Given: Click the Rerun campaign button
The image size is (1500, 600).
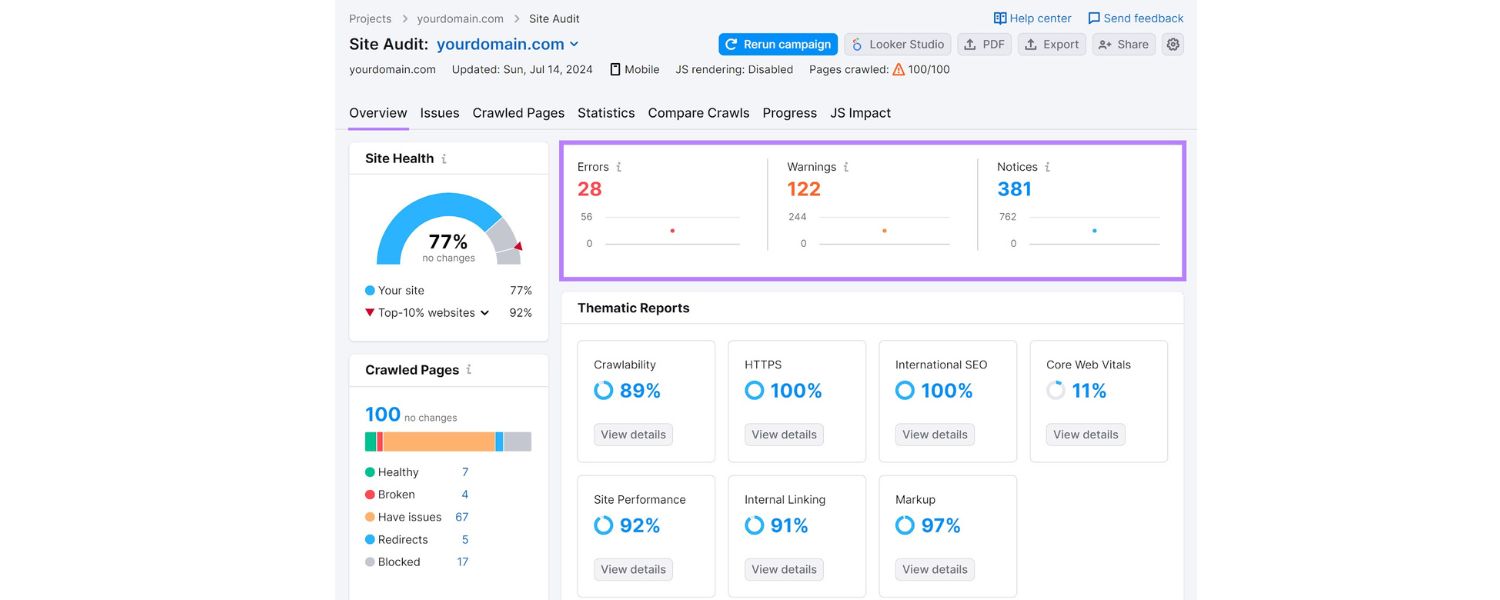Looking at the screenshot, I should [x=777, y=44].
